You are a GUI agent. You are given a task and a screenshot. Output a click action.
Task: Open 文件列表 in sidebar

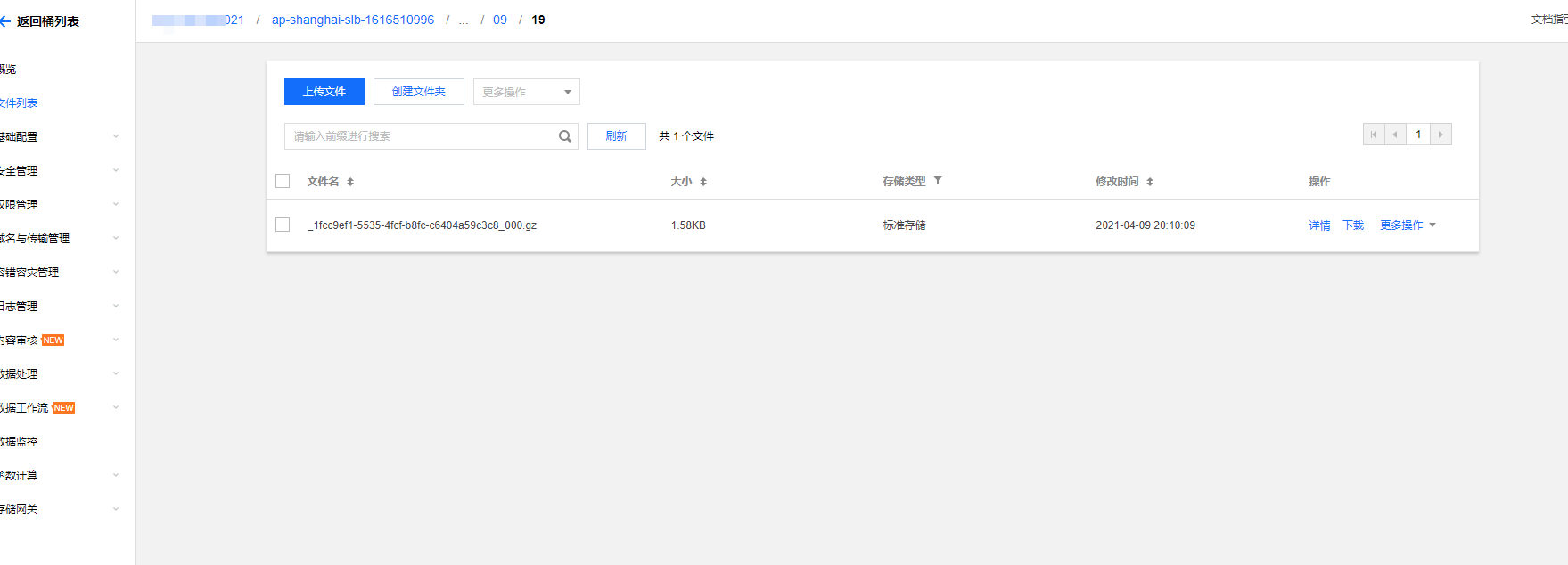(x=19, y=102)
